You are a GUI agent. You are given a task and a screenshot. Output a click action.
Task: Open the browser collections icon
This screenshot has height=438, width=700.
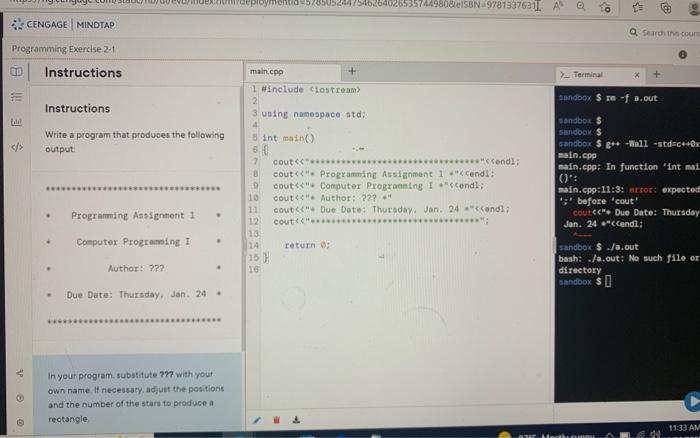[666, 8]
